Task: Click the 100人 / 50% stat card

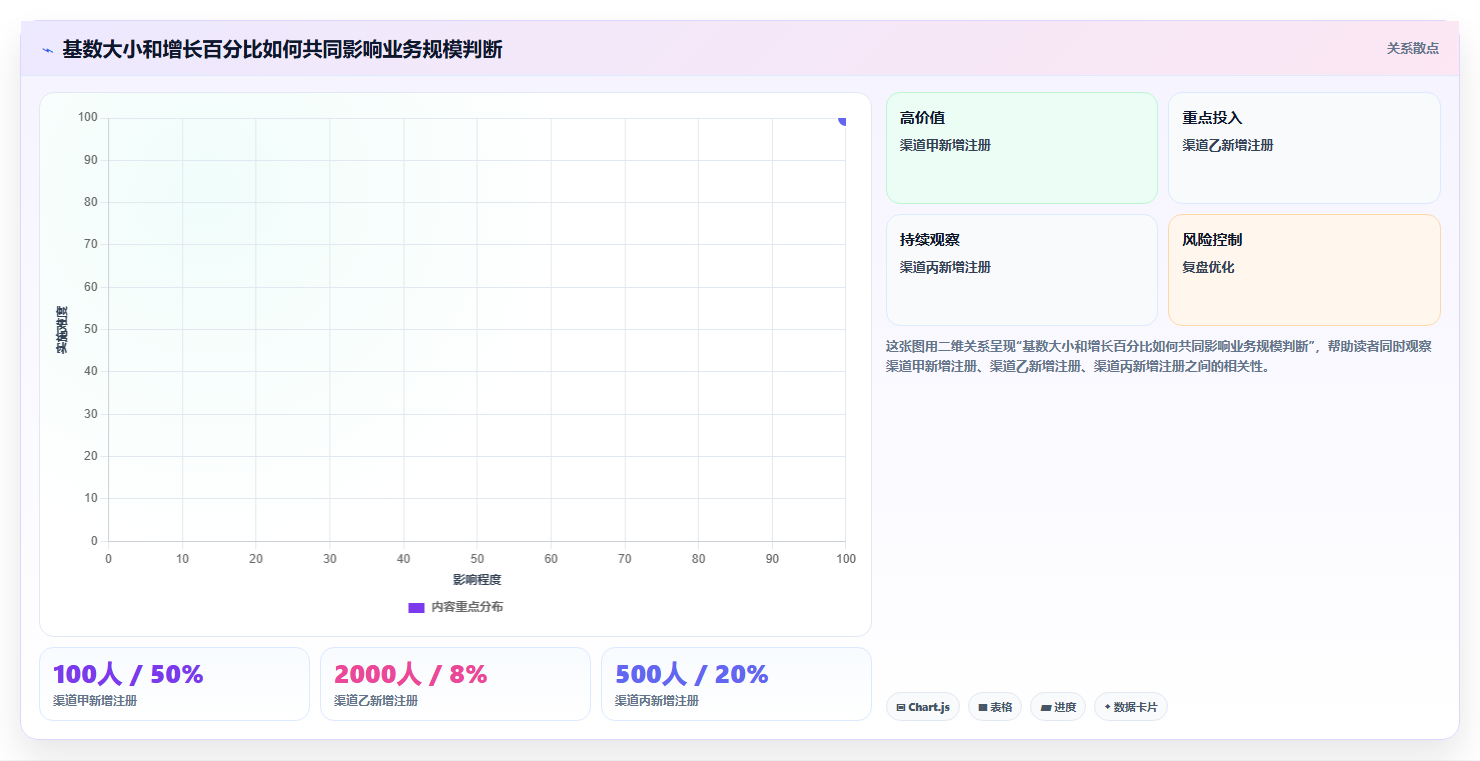Action: pyautogui.click(x=174, y=684)
